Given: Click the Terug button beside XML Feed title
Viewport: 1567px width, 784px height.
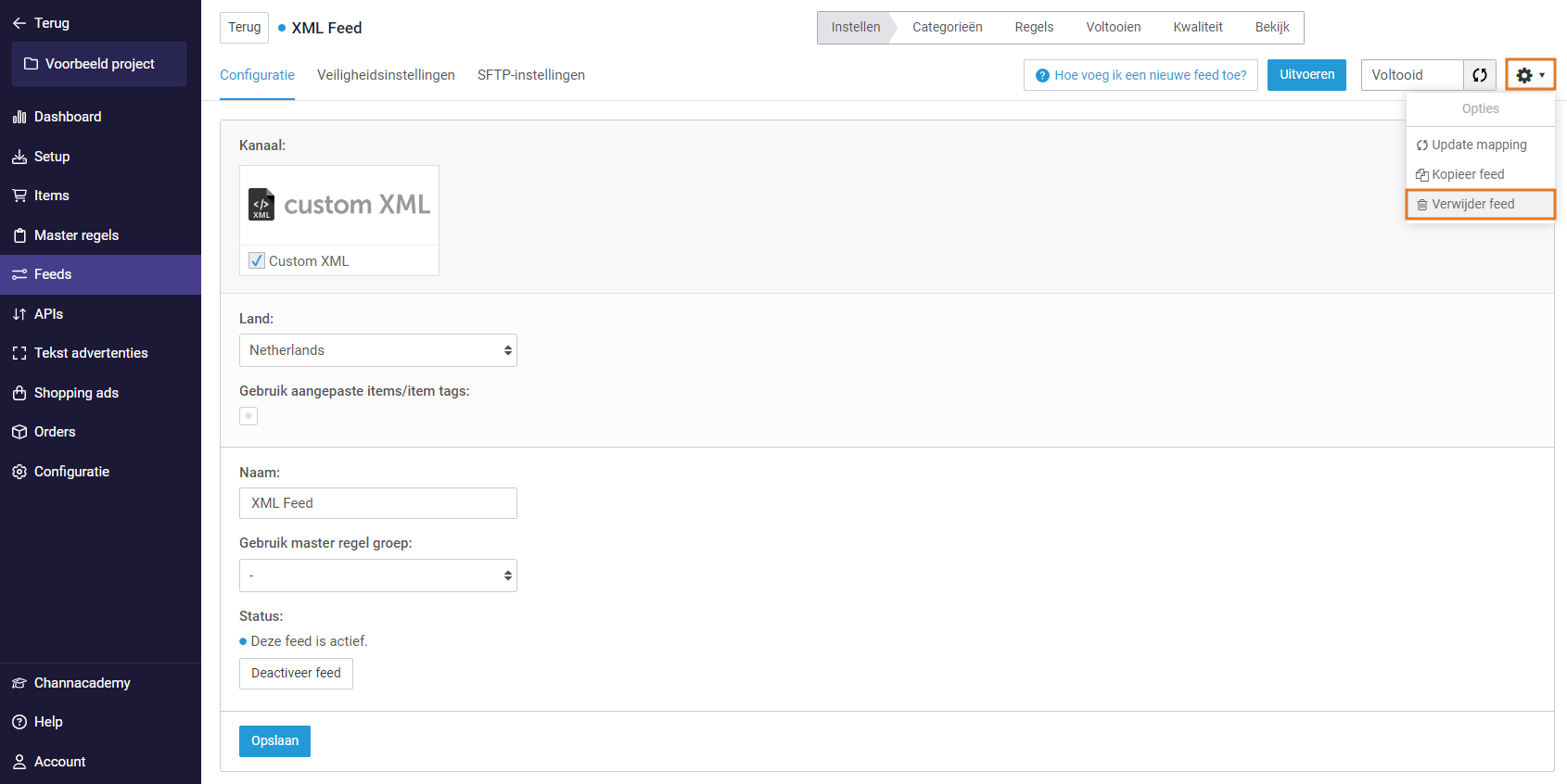Looking at the screenshot, I should [245, 28].
